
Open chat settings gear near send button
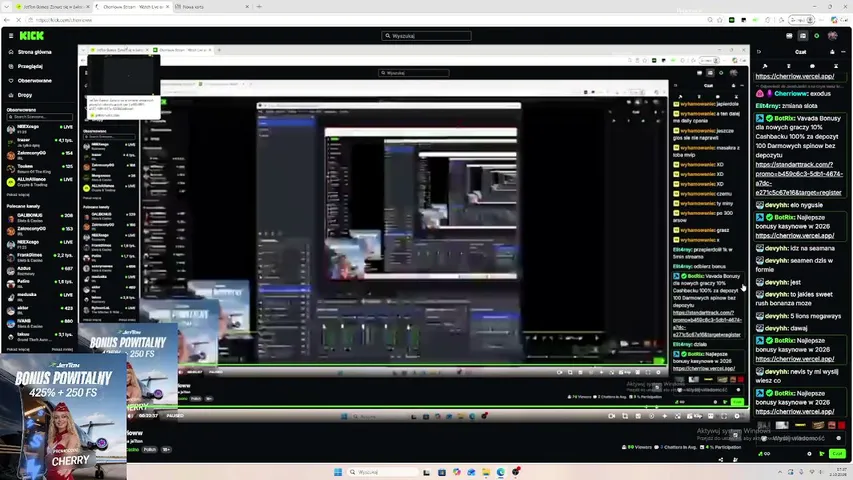coord(809,453)
